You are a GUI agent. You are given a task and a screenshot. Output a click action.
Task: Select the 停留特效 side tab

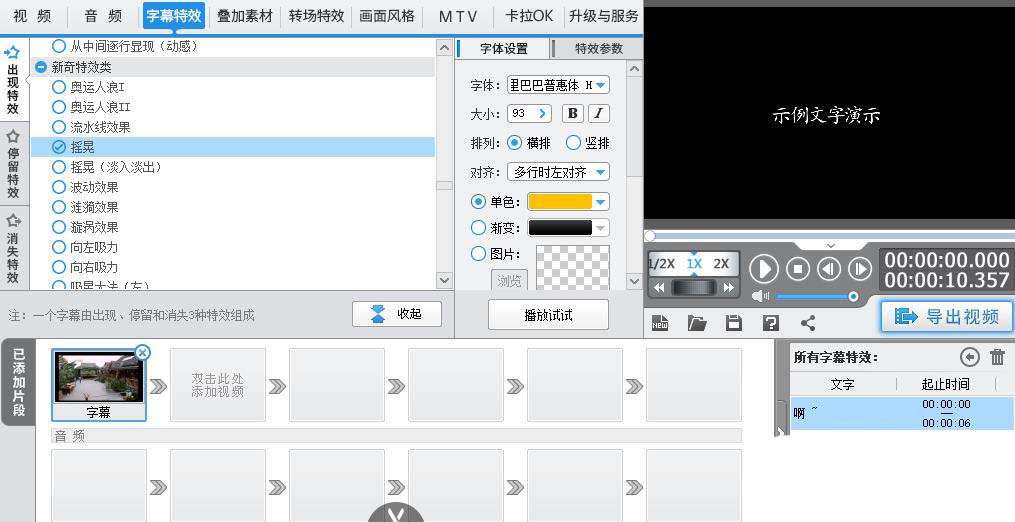click(x=13, y=164)
